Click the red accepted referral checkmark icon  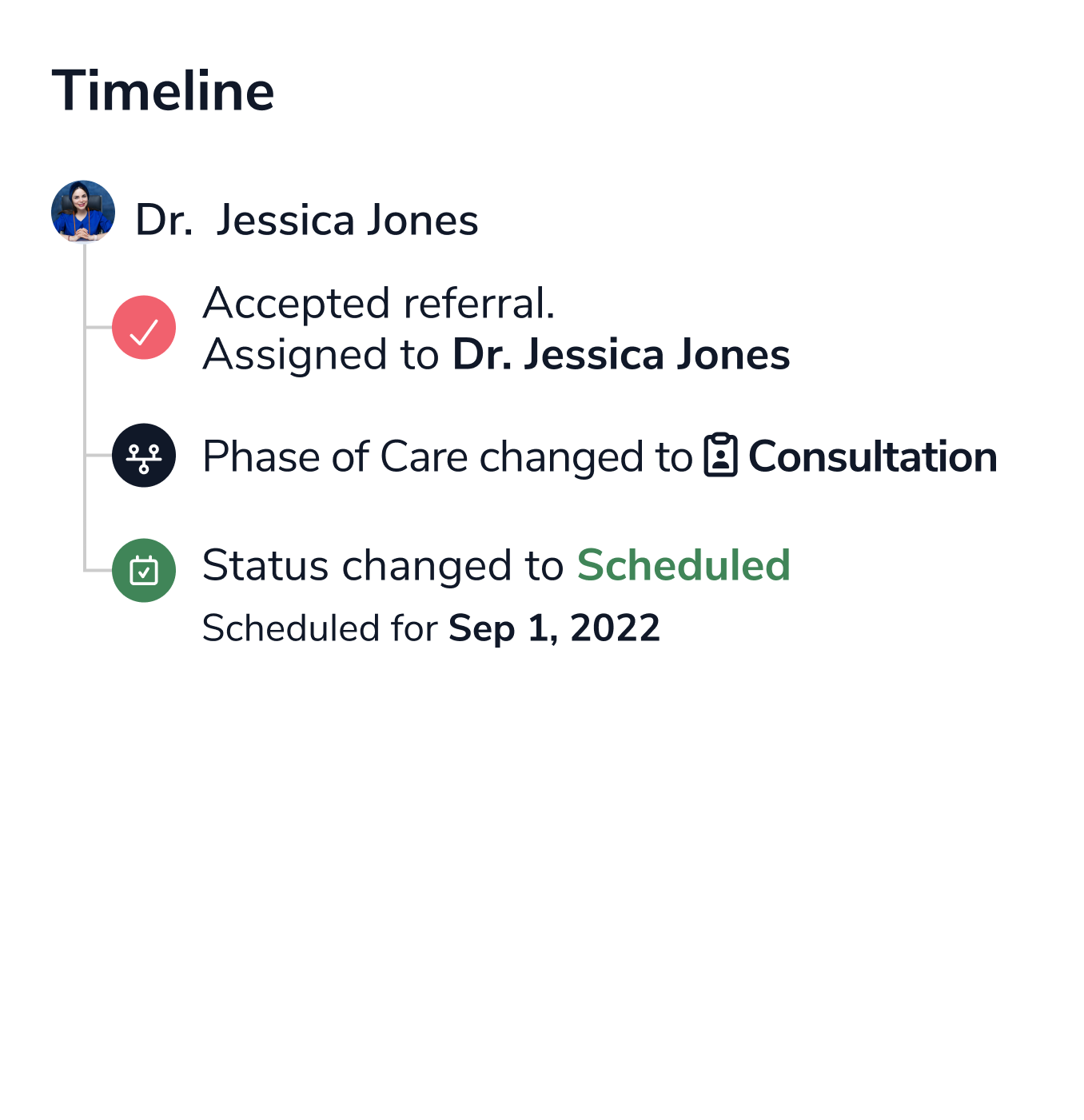pos(144,326)
